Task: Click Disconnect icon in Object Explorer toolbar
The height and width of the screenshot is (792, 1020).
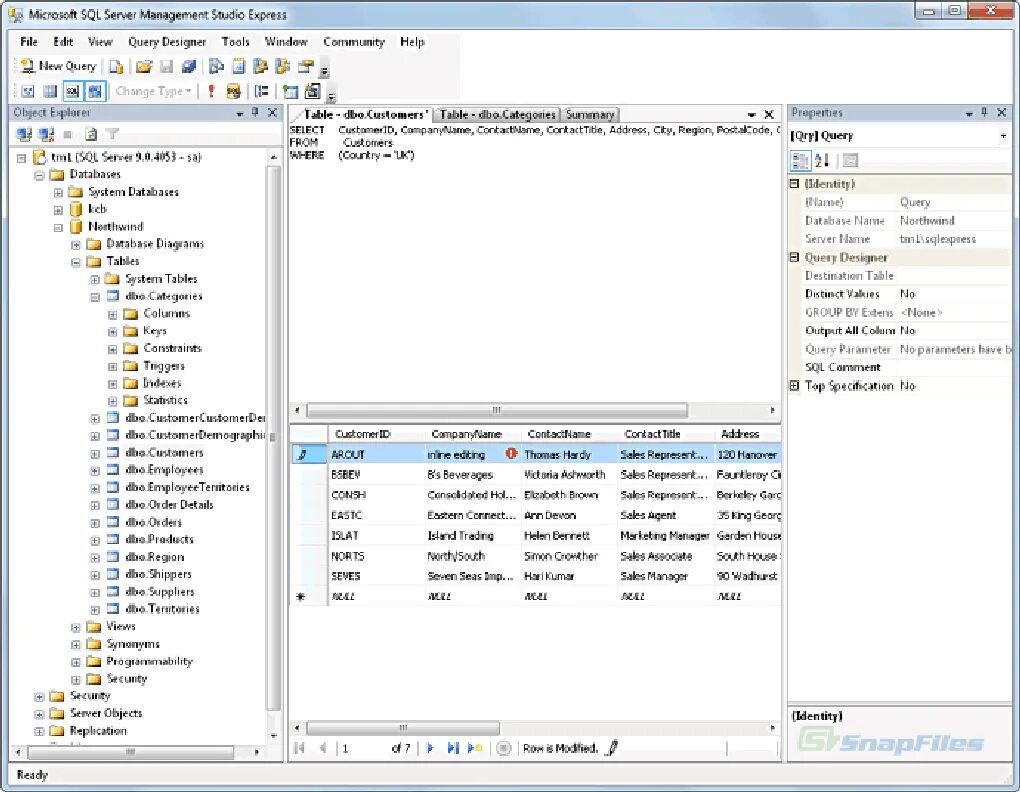Action: [x=47, y=135]
